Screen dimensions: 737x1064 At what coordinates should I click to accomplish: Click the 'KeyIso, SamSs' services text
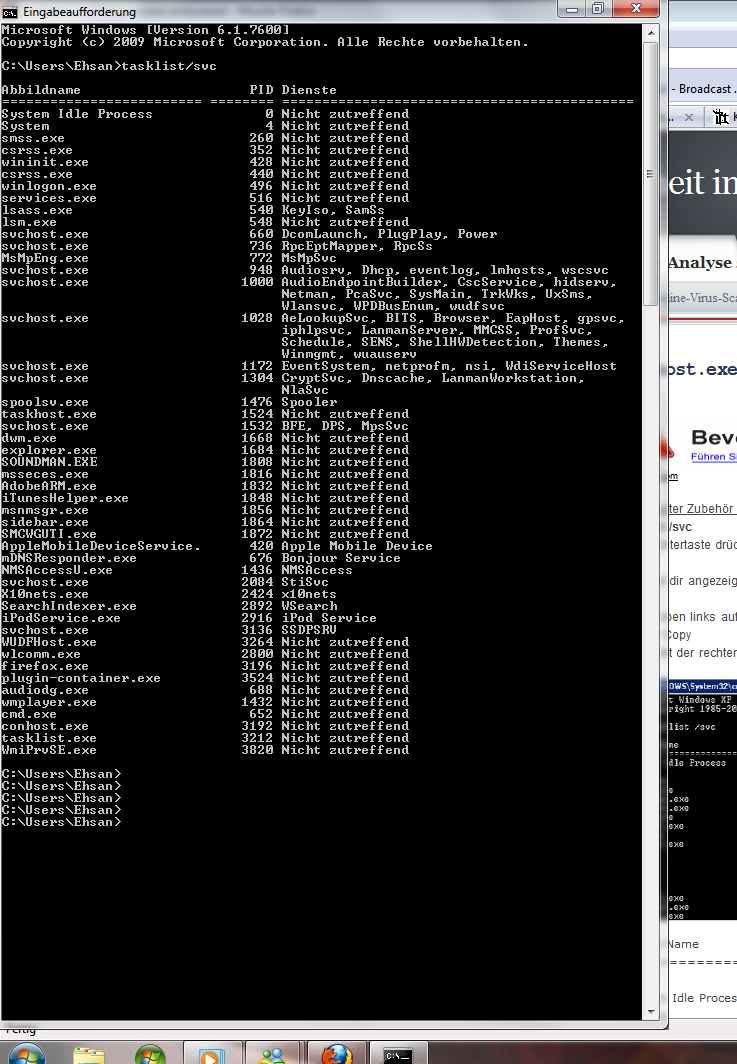coord(333,210)
